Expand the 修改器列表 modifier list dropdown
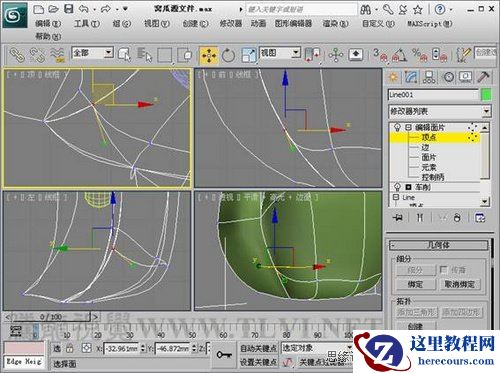Viewport: 500px width, 373px height. (x=440, y=111)
